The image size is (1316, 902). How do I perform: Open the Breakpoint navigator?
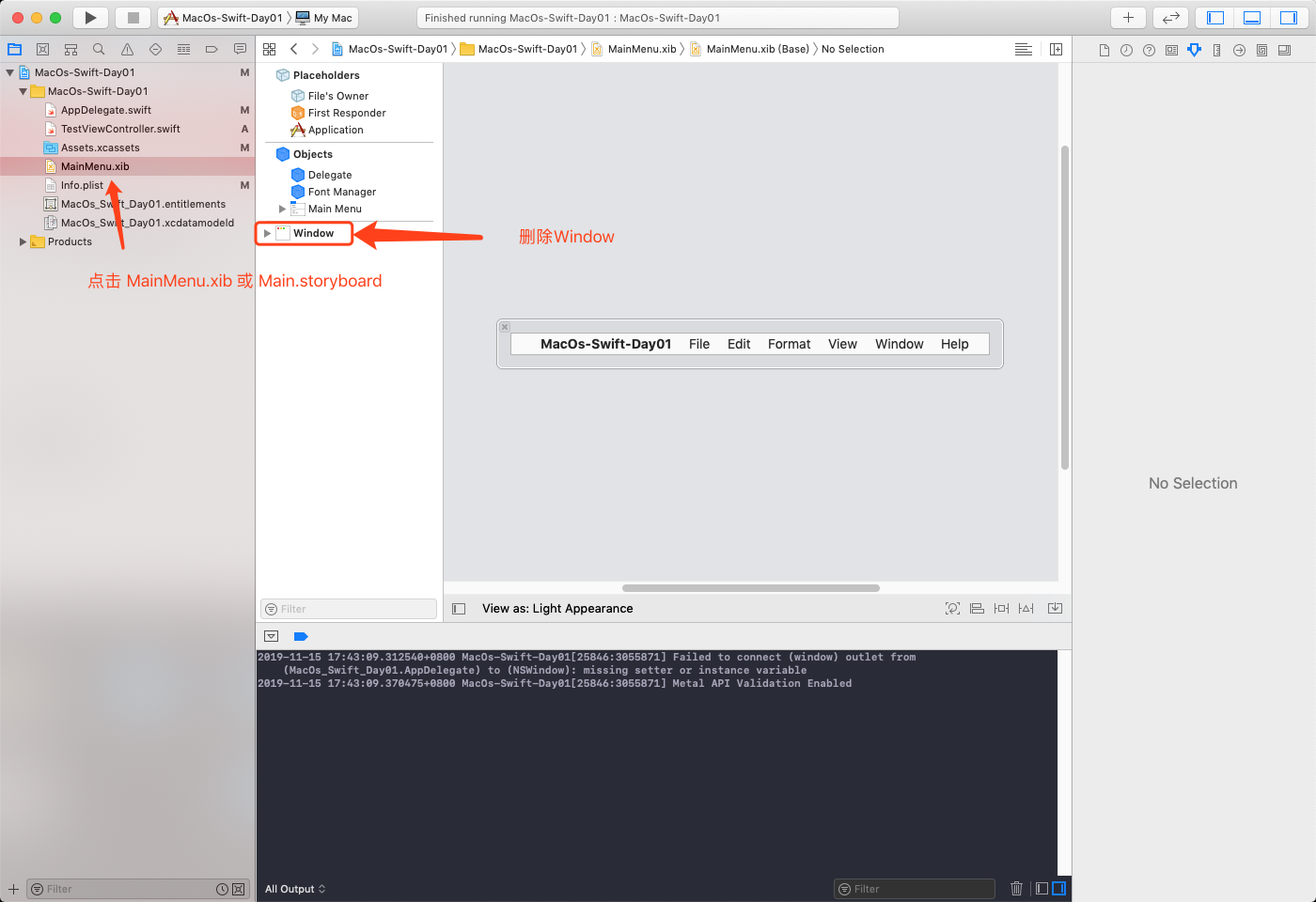211,50
